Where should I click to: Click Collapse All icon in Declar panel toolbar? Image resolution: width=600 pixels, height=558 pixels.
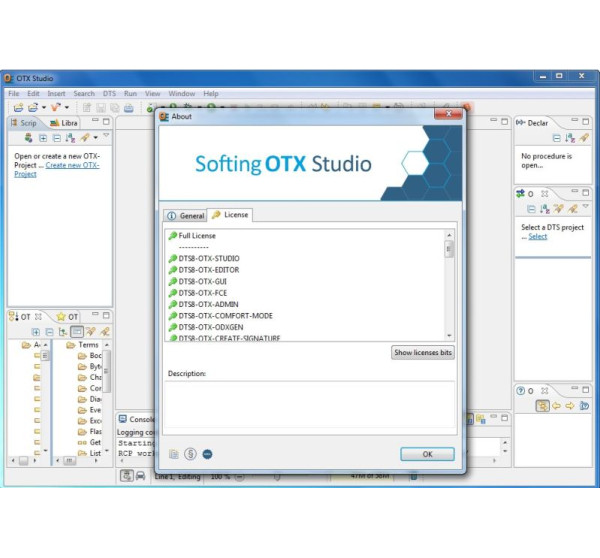click(557, 137)
